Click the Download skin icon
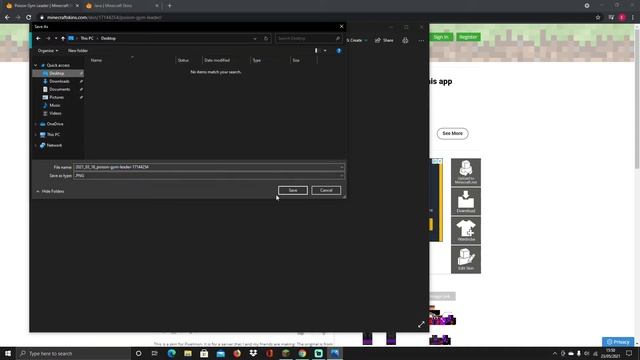 pos(466,202)
